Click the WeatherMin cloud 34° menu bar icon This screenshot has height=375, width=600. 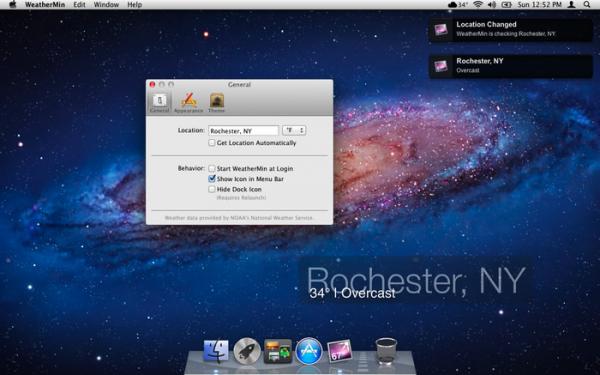(458, 5)
